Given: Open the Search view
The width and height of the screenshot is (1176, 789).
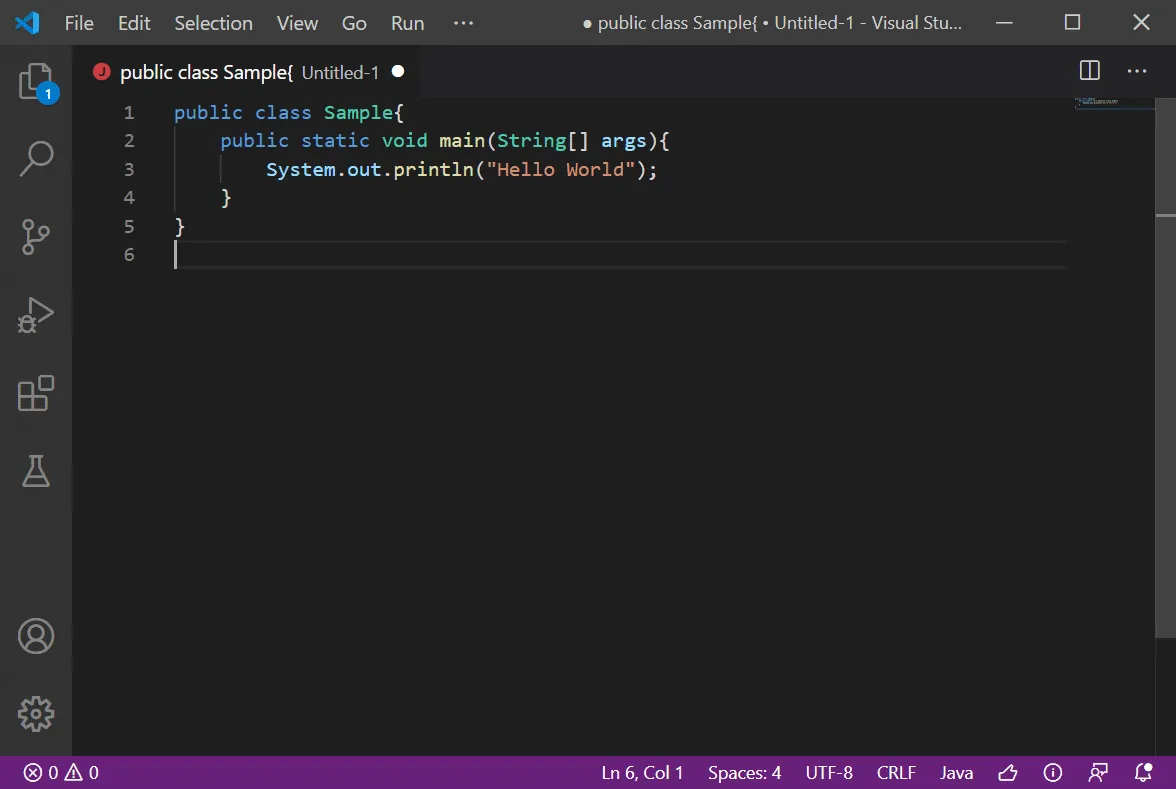Looking at the screenshot, I should click(36, 159).
